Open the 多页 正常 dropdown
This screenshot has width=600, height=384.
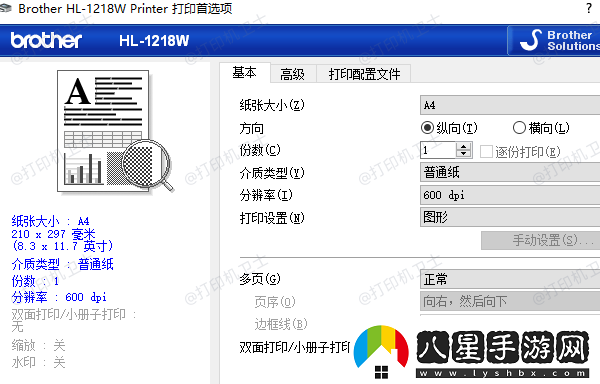[510, 280]
